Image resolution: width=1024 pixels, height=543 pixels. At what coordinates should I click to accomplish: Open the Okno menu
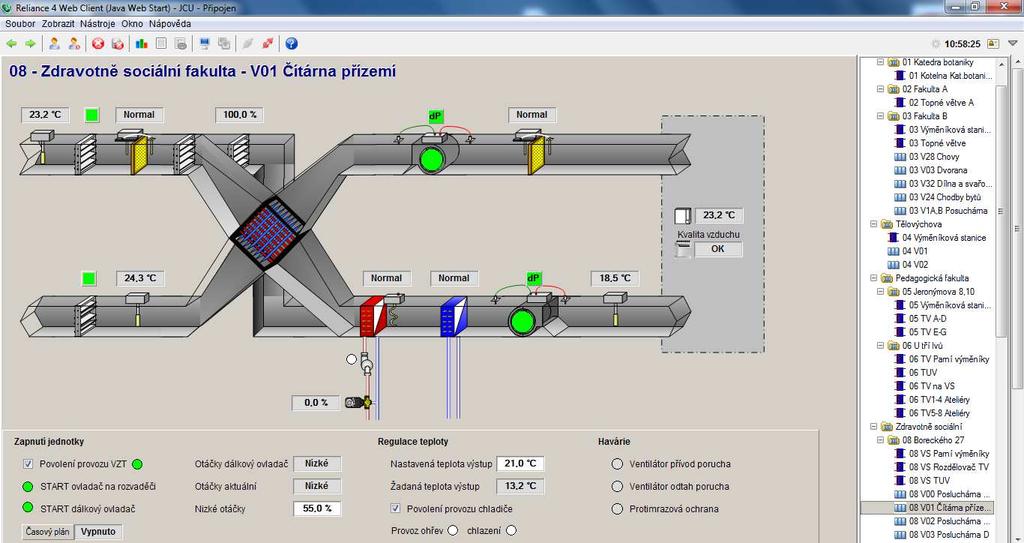[x=132, y=24]
